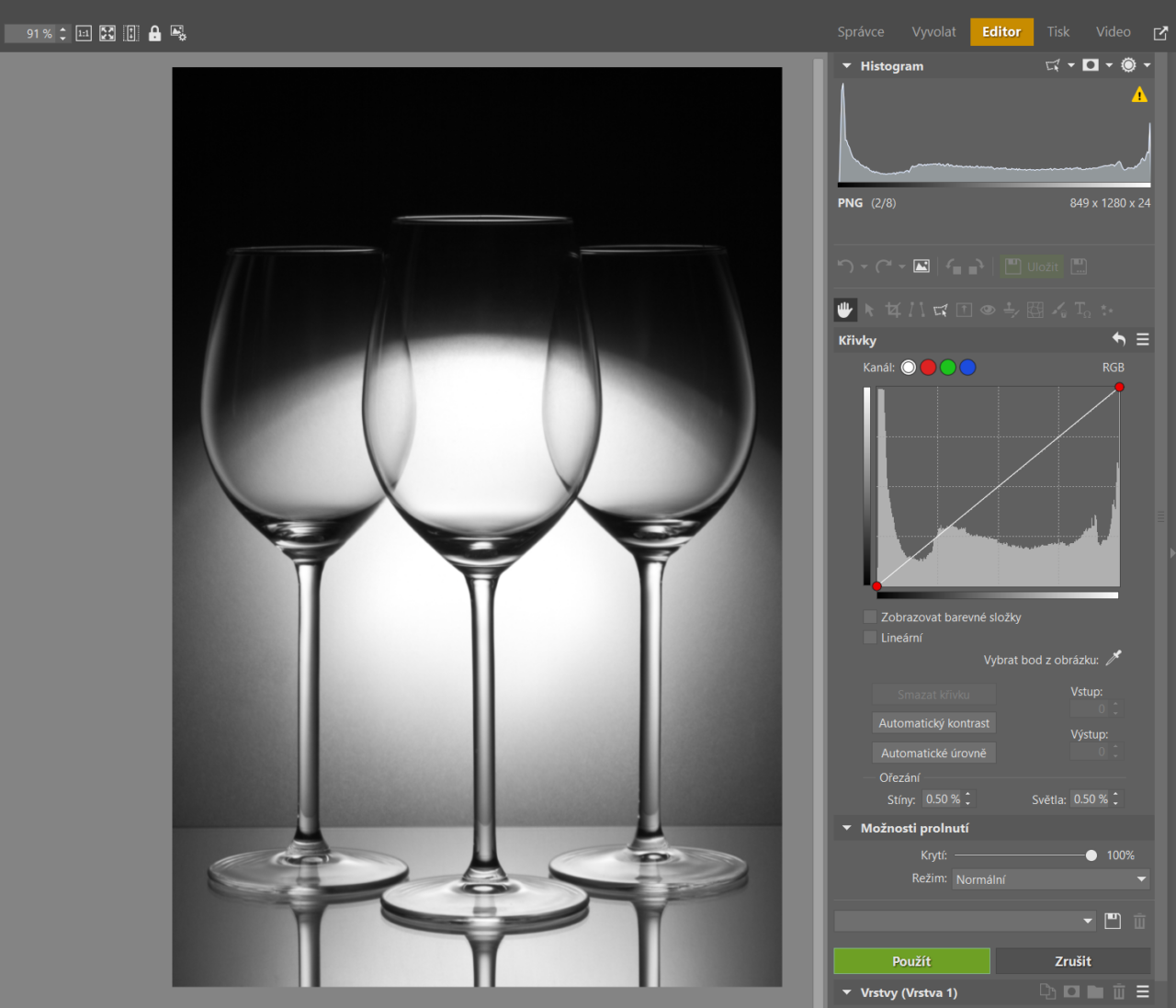This screenshot has height=1008, width=1176.
Task: Switch to the Vyvolat tab
Action: tap(933, 31)
